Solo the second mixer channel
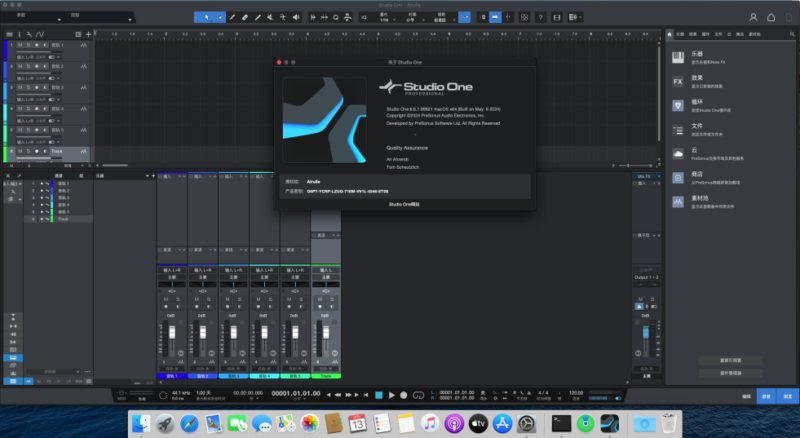 (x=208, y=298)
